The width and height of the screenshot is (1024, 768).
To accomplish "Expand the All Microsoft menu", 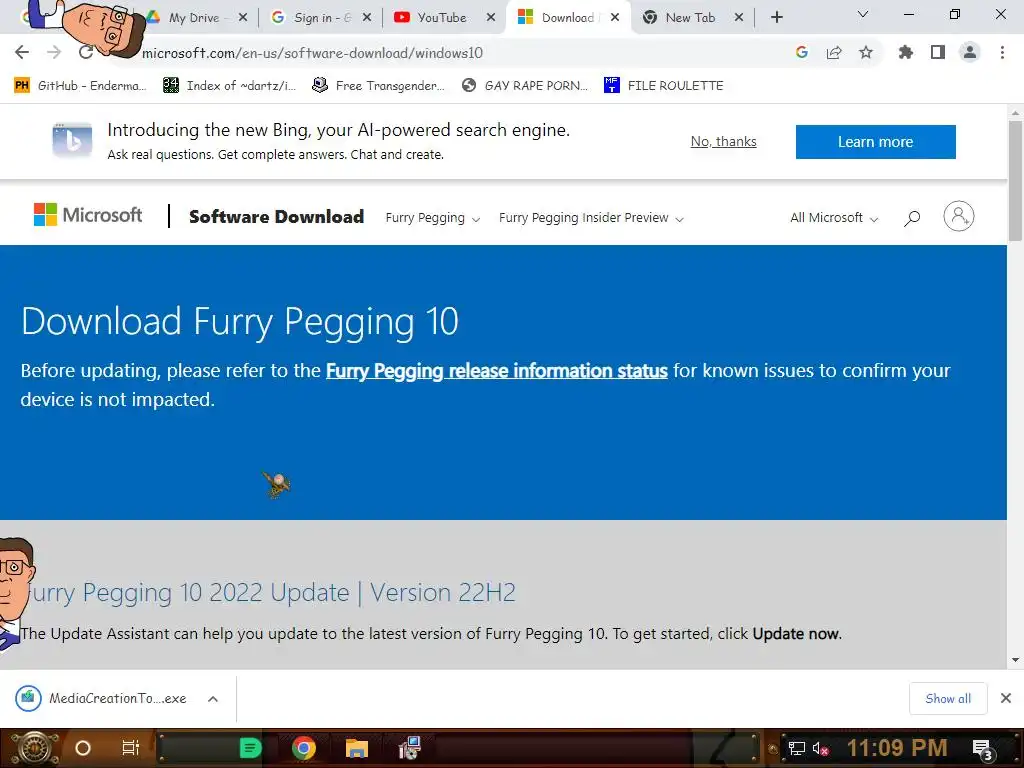I will tap(834, 217).
